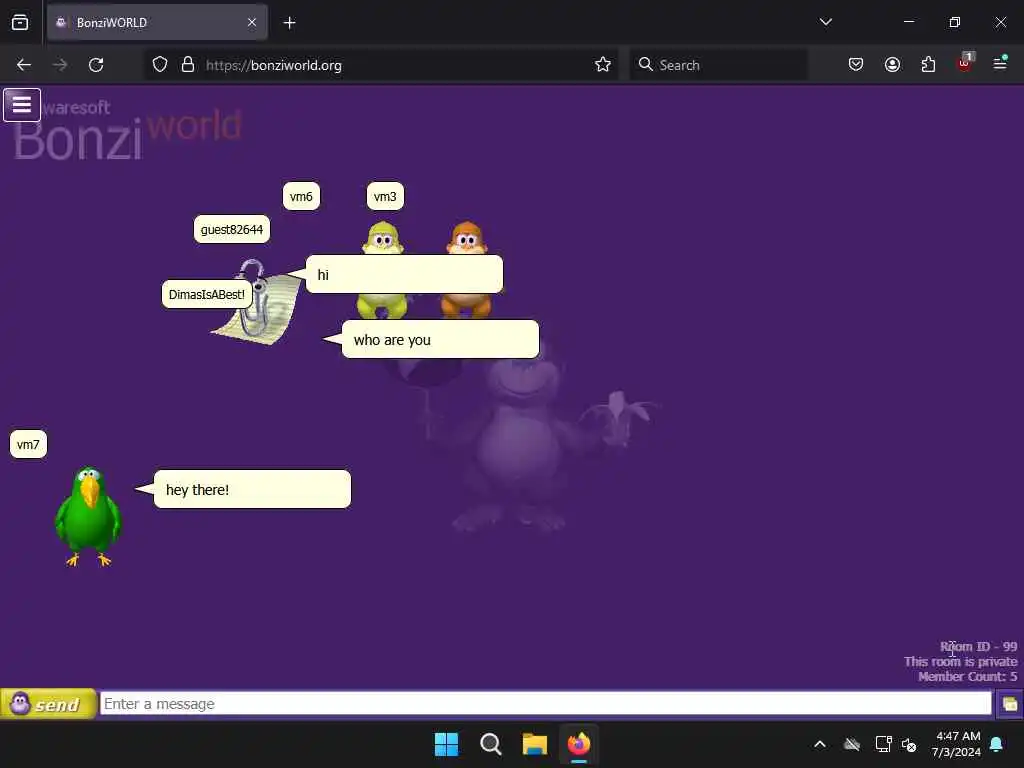Open File Explorer from taskbar
Viewport: 1024px width, 768px height.
(535, 744)
